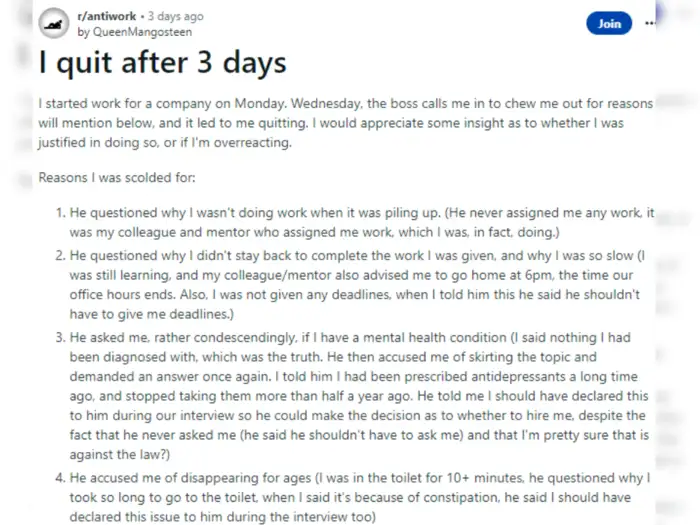This screenshot has height=525, width=700.
Task: Click the "I quit after 3 days" title
Action: tap(163, 64)
